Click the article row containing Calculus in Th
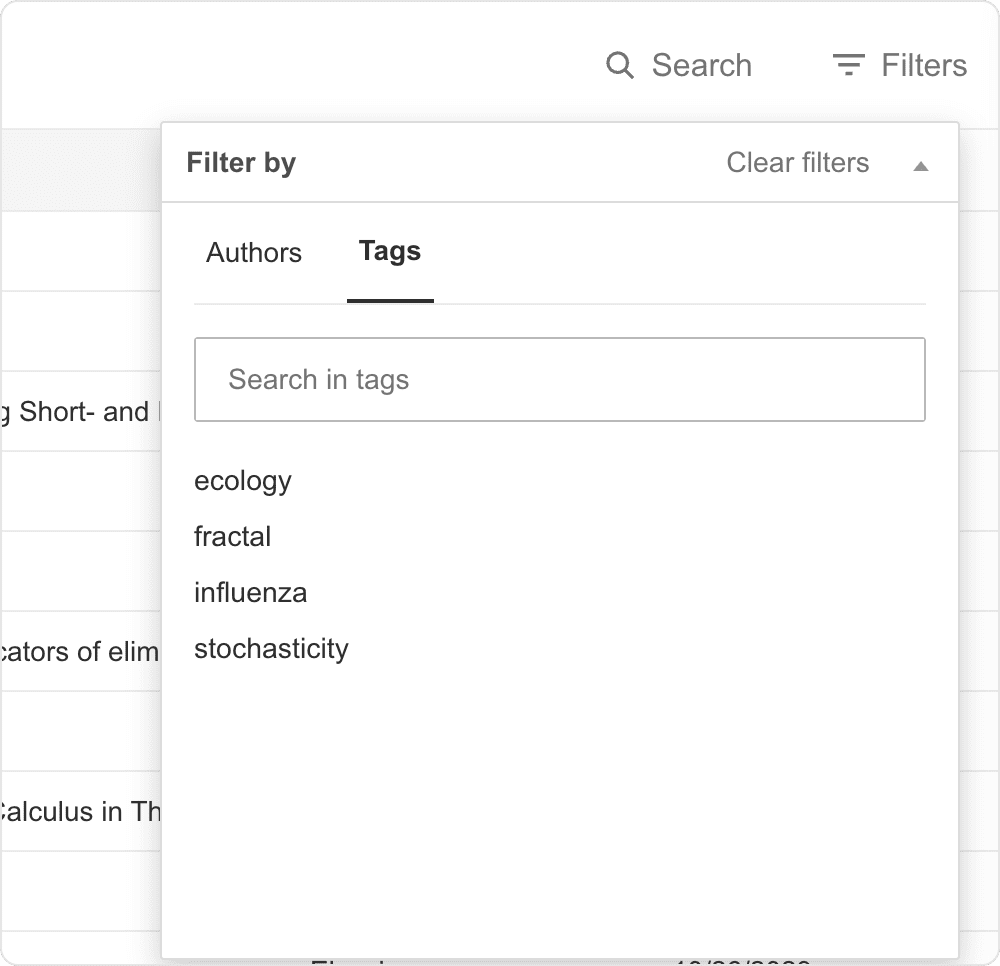Viewport: 1000px width, 966px height. 80,811
